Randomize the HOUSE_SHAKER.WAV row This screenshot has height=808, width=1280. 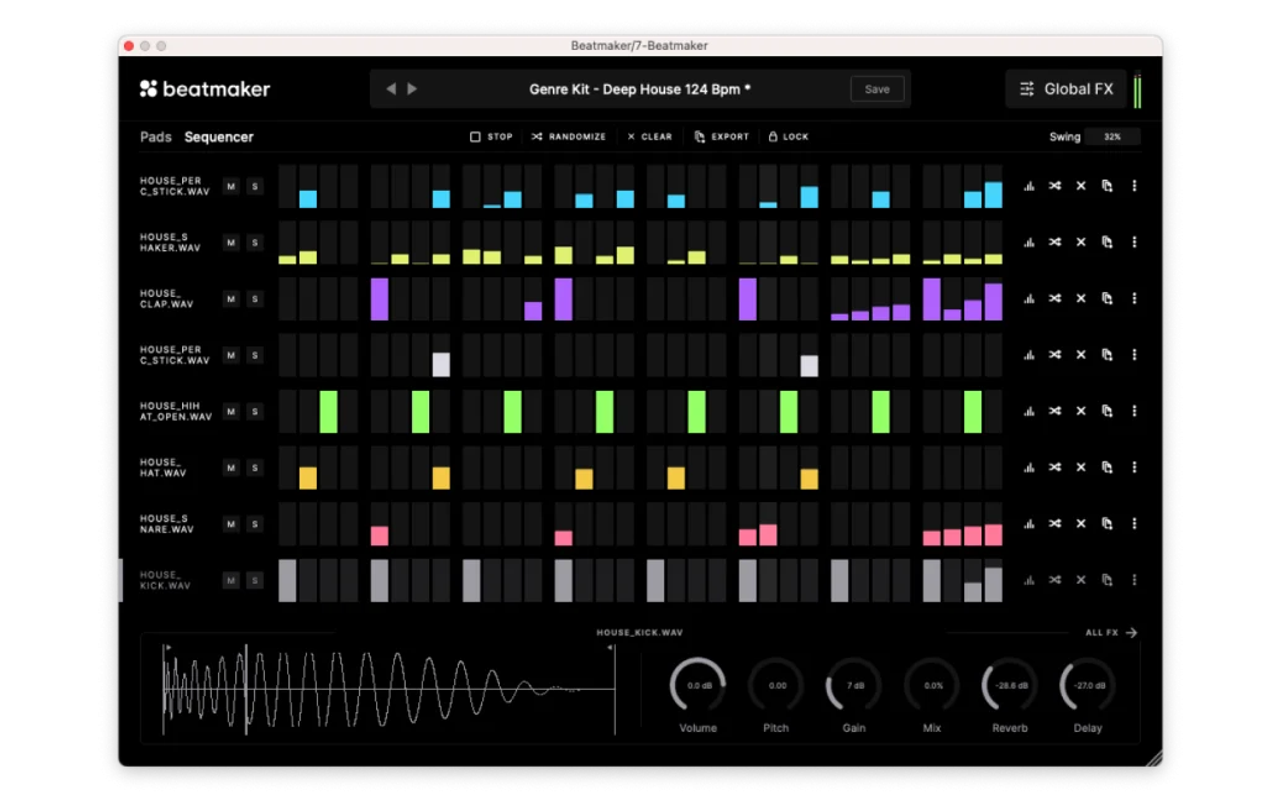click(x=1055, y=242)
